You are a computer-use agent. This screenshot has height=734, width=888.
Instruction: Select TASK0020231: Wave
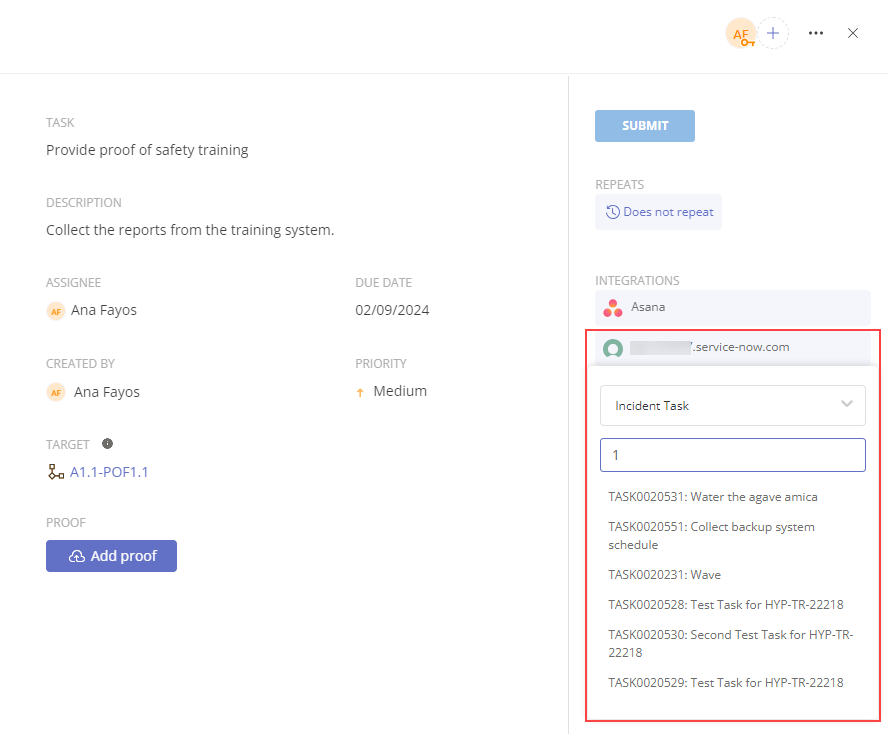pyautogui.click(x=664, y=575)
